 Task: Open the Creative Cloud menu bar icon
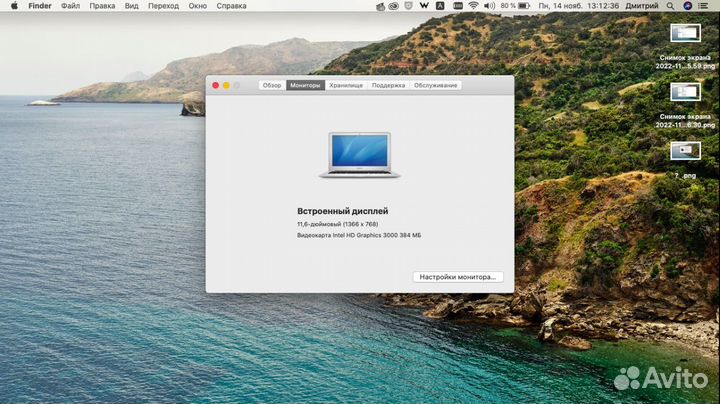394,6
